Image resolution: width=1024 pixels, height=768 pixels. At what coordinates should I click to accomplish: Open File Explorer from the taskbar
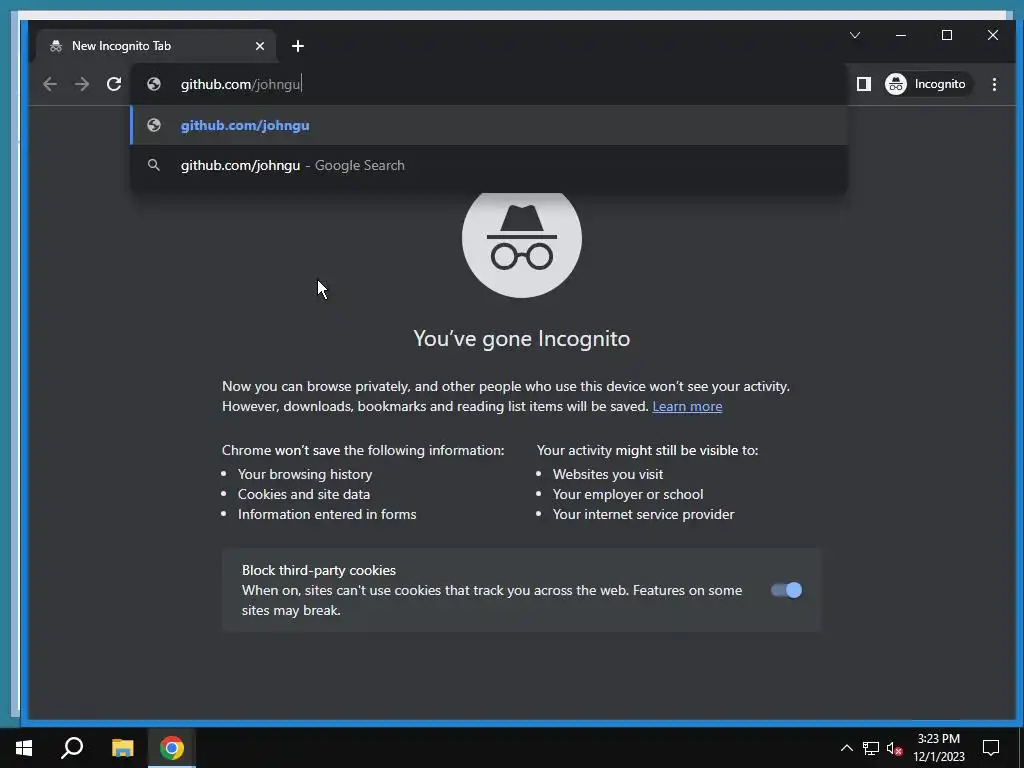pos(122,748)
